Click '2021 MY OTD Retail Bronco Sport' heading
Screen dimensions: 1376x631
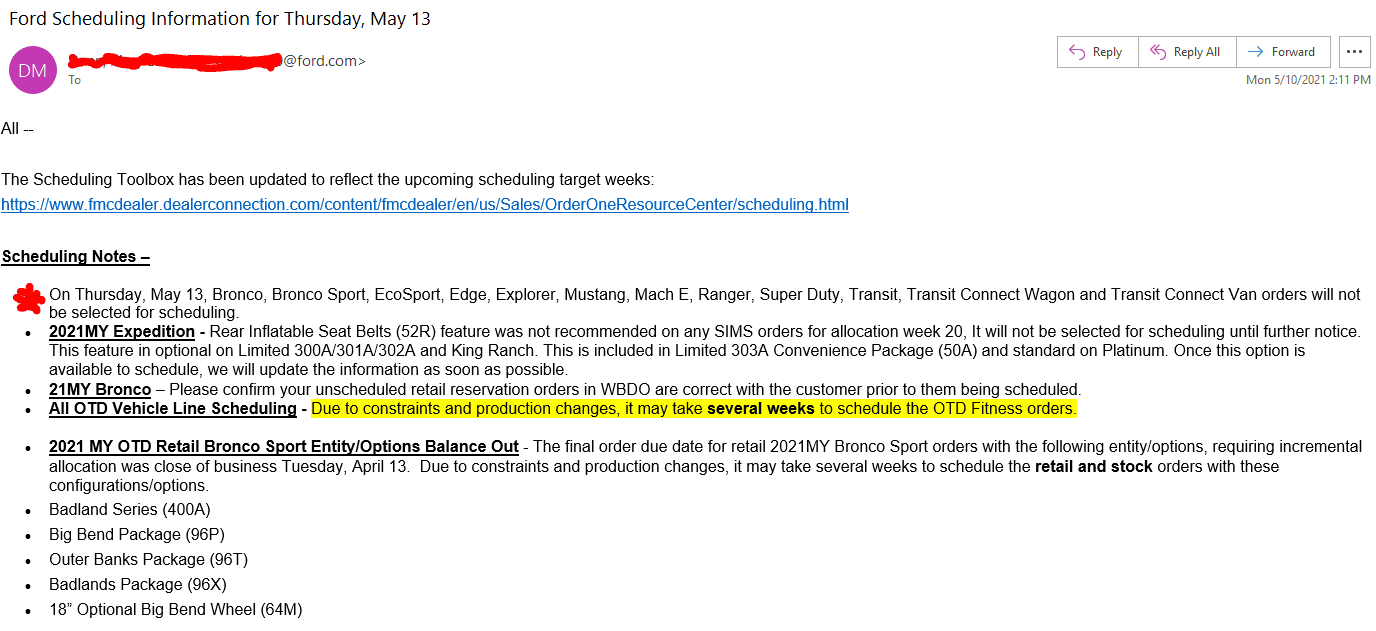284,447
